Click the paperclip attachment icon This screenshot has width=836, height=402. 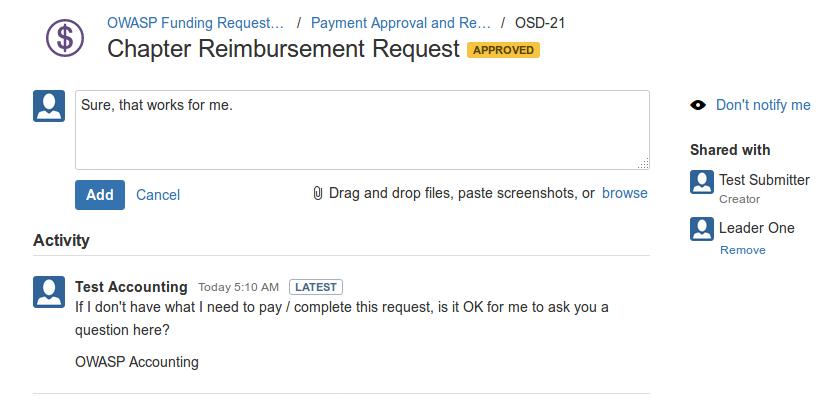coord(318,193)
